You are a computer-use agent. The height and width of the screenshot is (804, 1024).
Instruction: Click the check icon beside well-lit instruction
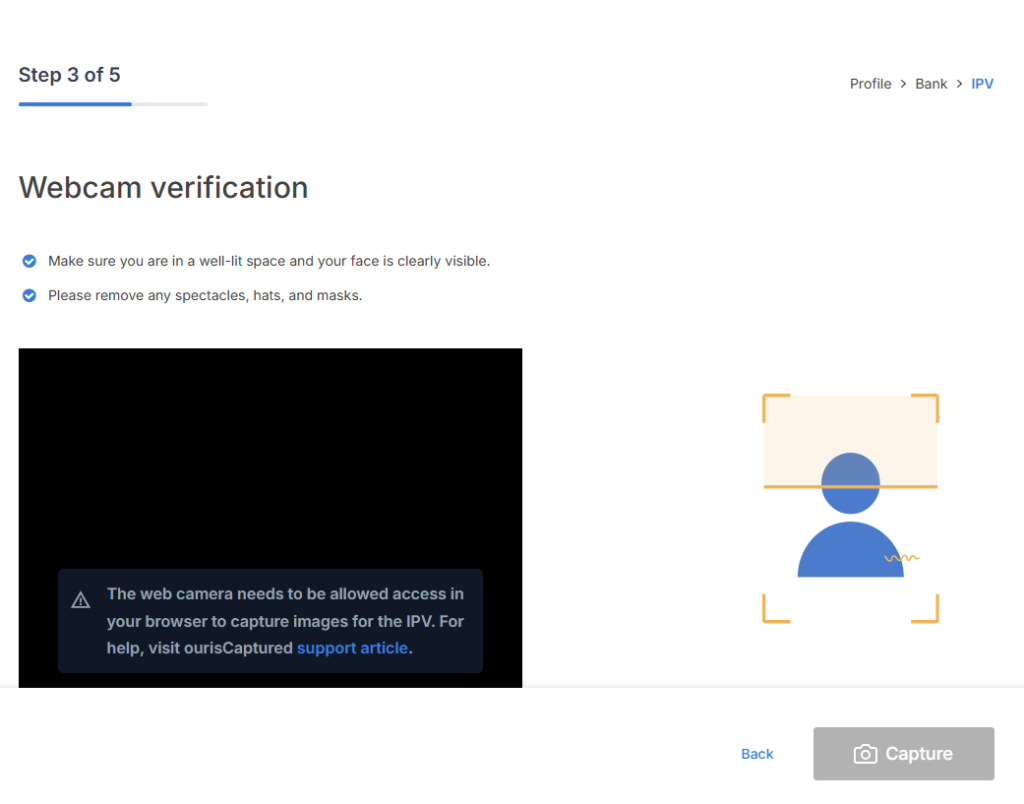(x=30, y=261)
